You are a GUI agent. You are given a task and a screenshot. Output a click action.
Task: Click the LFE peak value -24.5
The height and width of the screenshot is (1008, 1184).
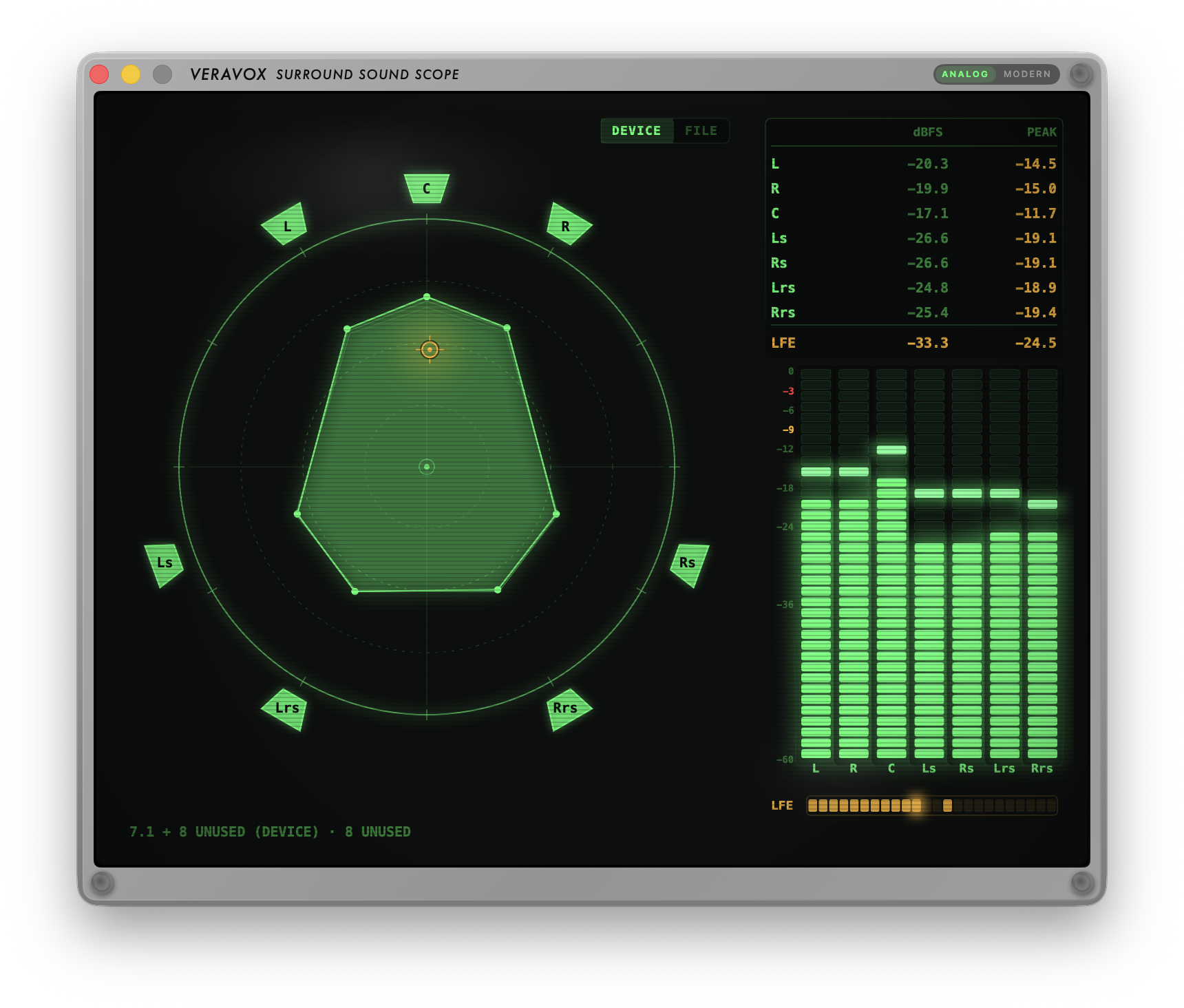pos(1036,343)
